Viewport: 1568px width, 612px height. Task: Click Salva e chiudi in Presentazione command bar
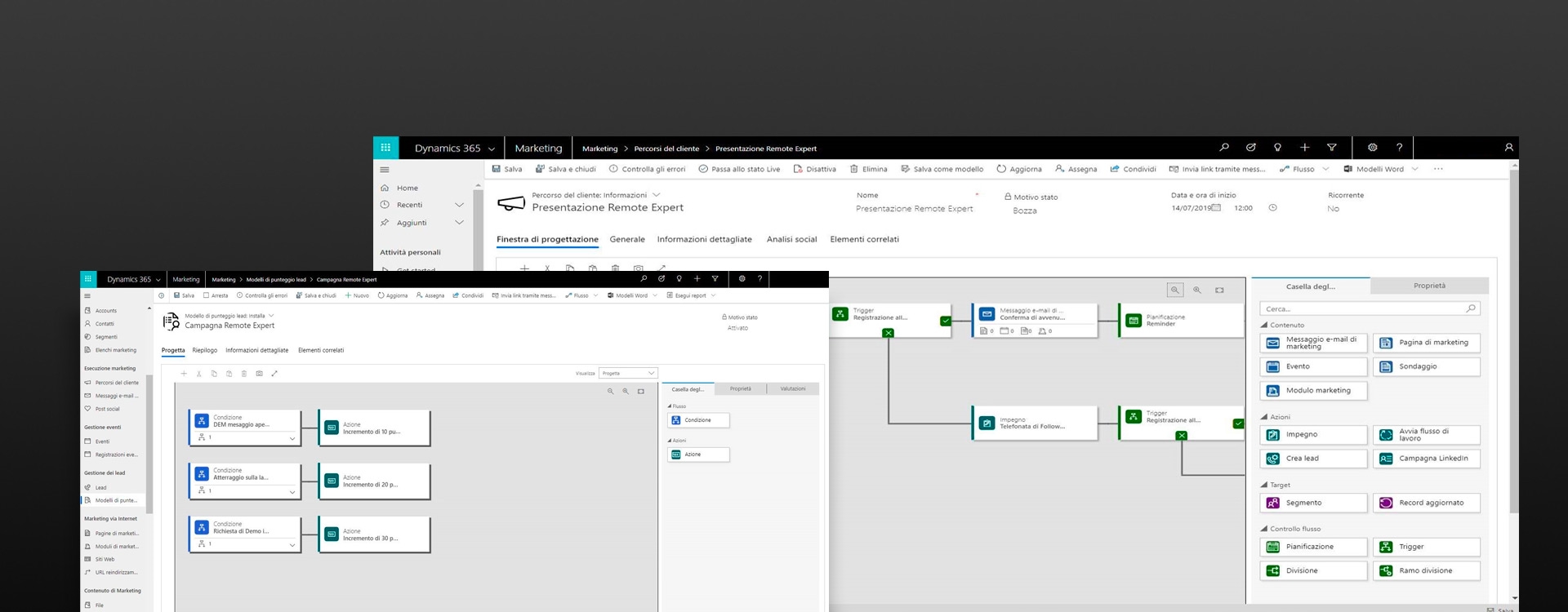pyautogui.click(x=565, y=169)
